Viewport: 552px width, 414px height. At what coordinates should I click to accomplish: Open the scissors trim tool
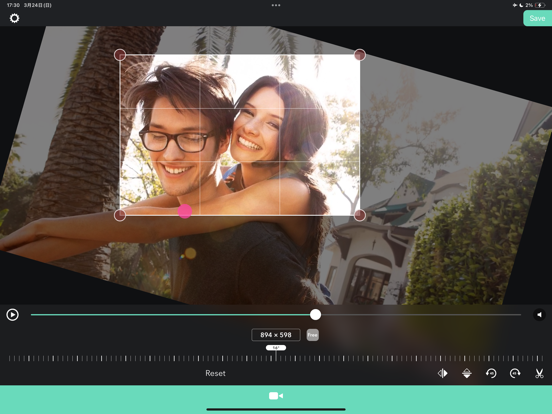pyautogui.click(x=539, y=373)
